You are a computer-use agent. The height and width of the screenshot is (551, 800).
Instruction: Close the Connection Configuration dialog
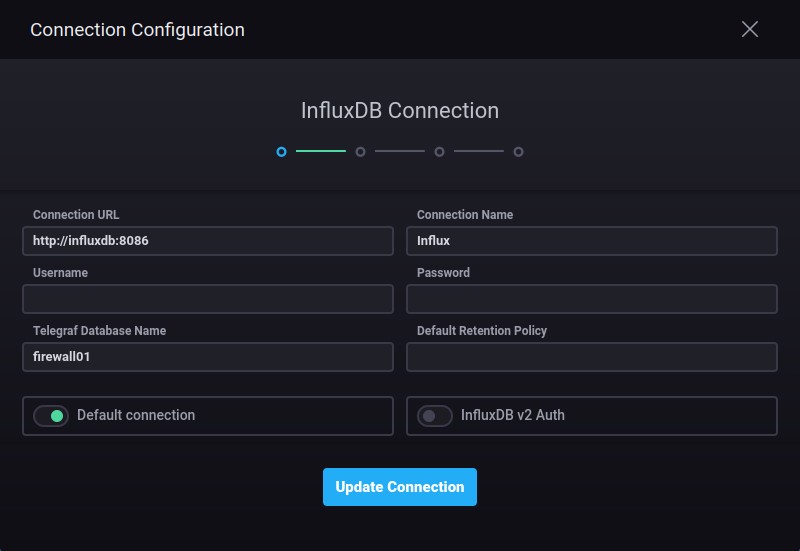coord(750,29)
